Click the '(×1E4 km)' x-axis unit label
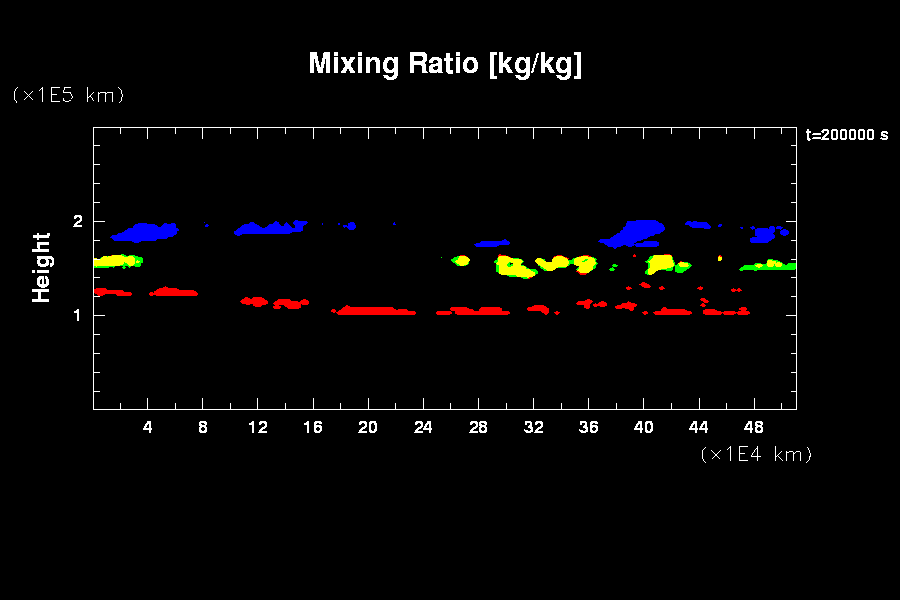900x600 pixels. tap(756, 454)
